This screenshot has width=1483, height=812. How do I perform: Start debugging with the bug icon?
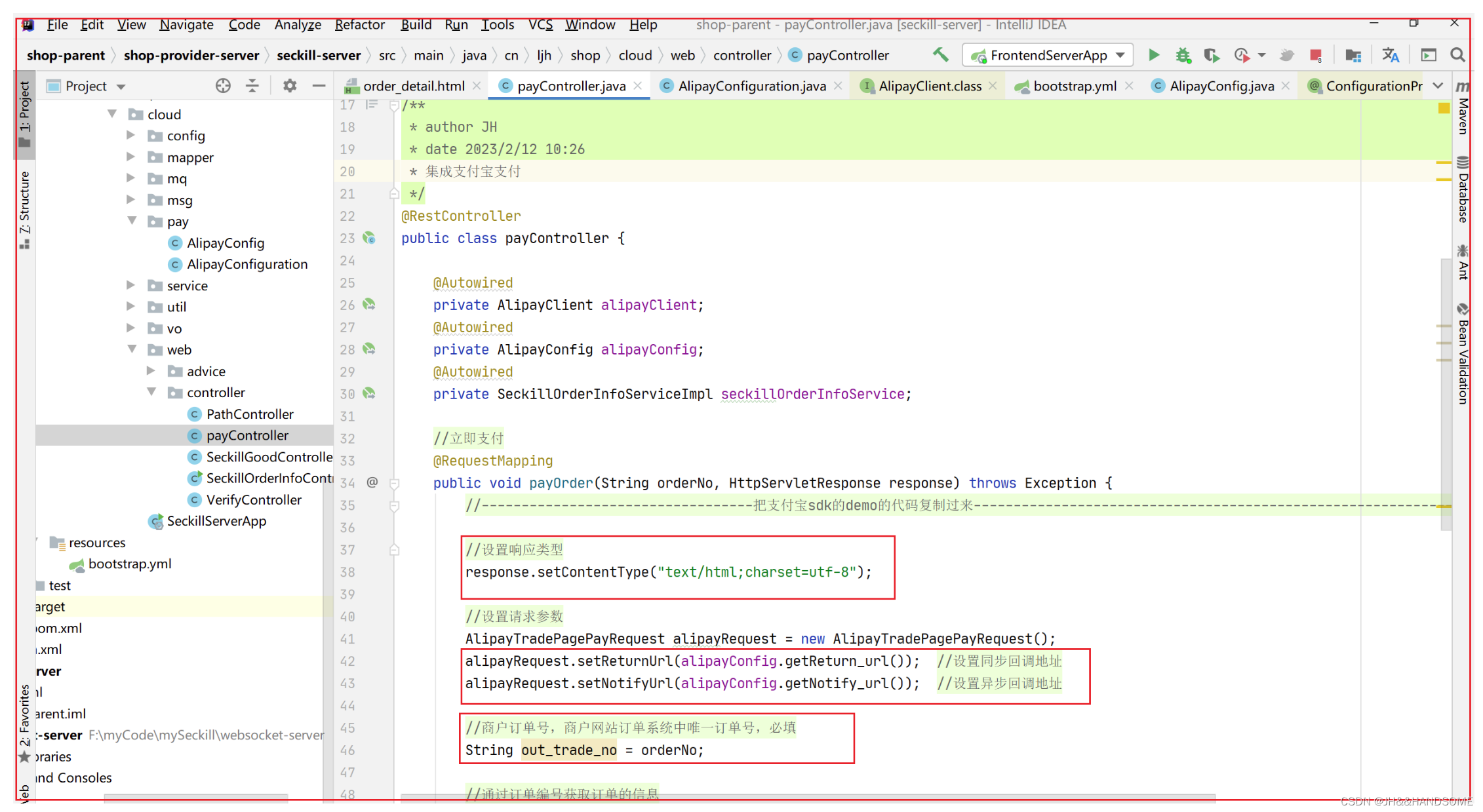1183,55
